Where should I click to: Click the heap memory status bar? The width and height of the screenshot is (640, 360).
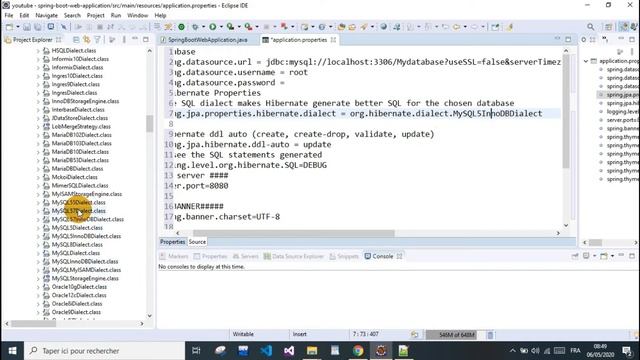click(456, 335)
